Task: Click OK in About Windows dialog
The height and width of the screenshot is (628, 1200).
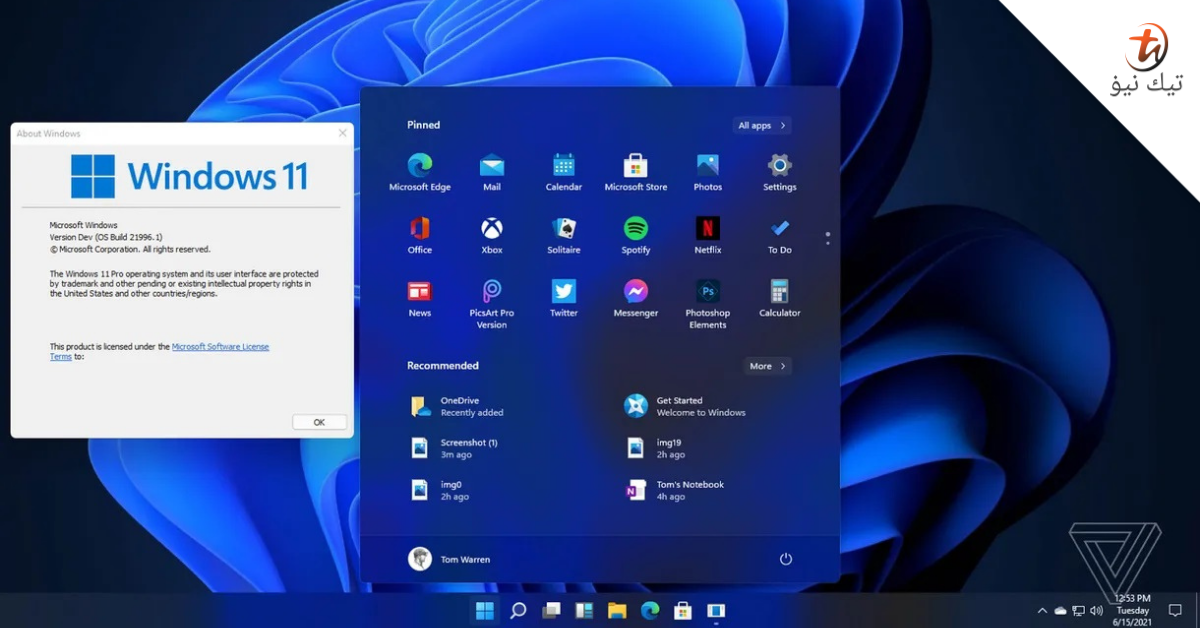Action: point(320,422)
